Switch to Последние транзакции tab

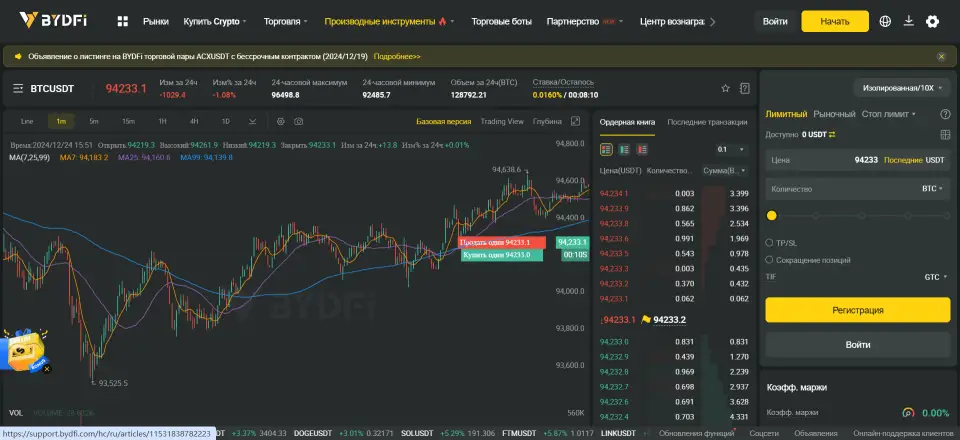[707, 122]
